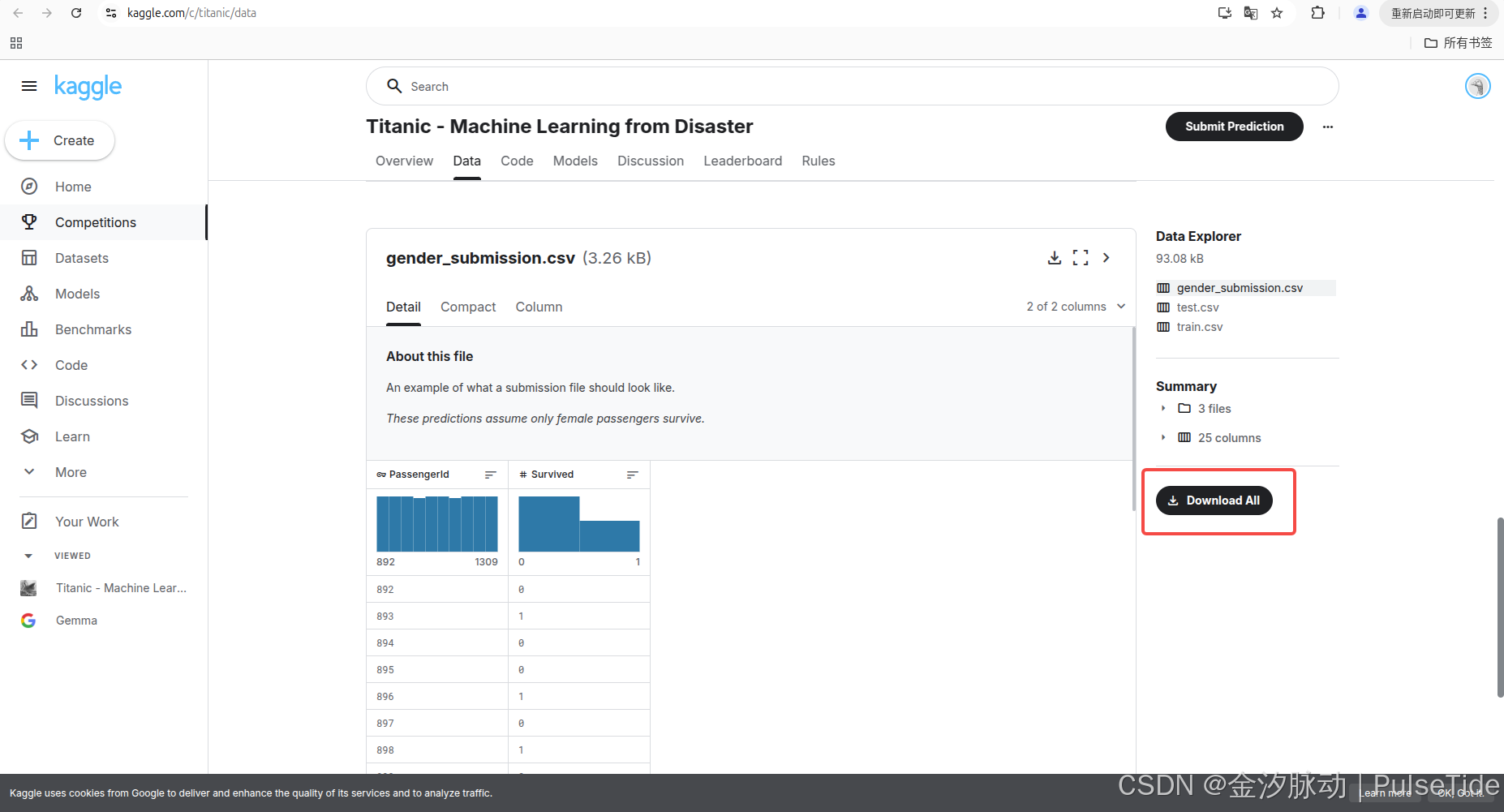Select the Column view tab
1504x812 pixels.
tap(539, 307)
